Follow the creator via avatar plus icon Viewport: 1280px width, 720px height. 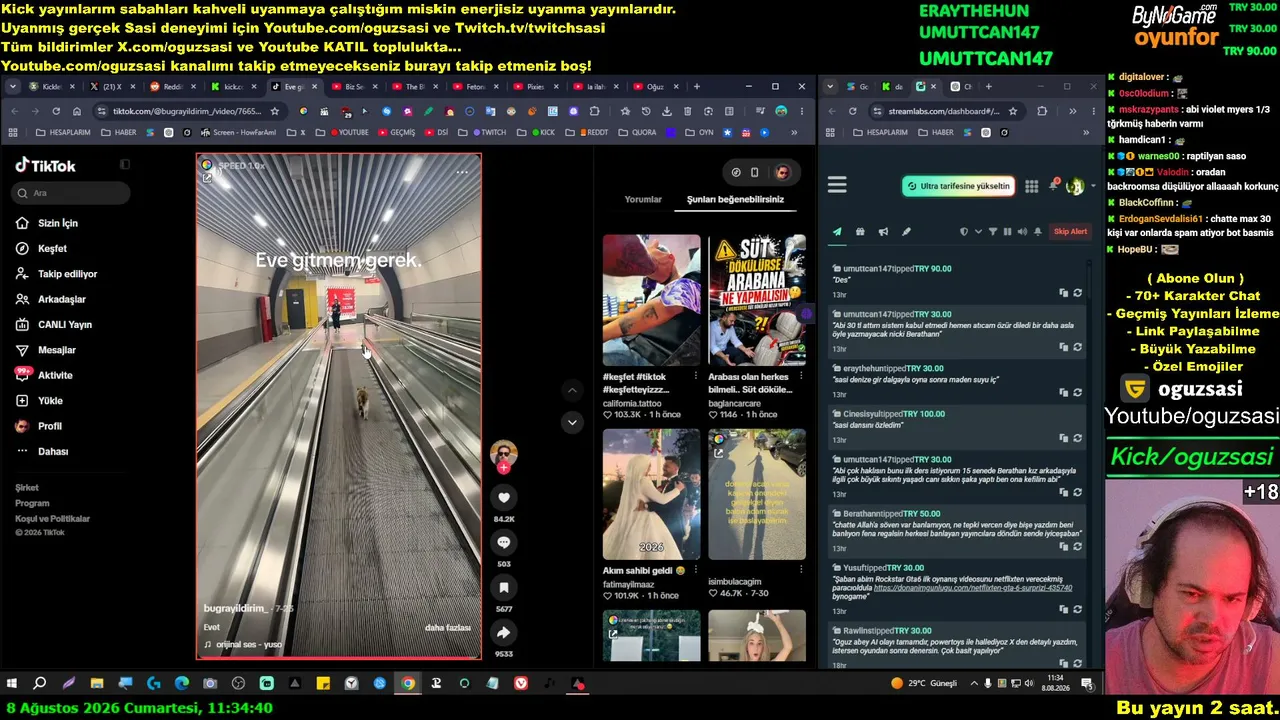[504, 467]
